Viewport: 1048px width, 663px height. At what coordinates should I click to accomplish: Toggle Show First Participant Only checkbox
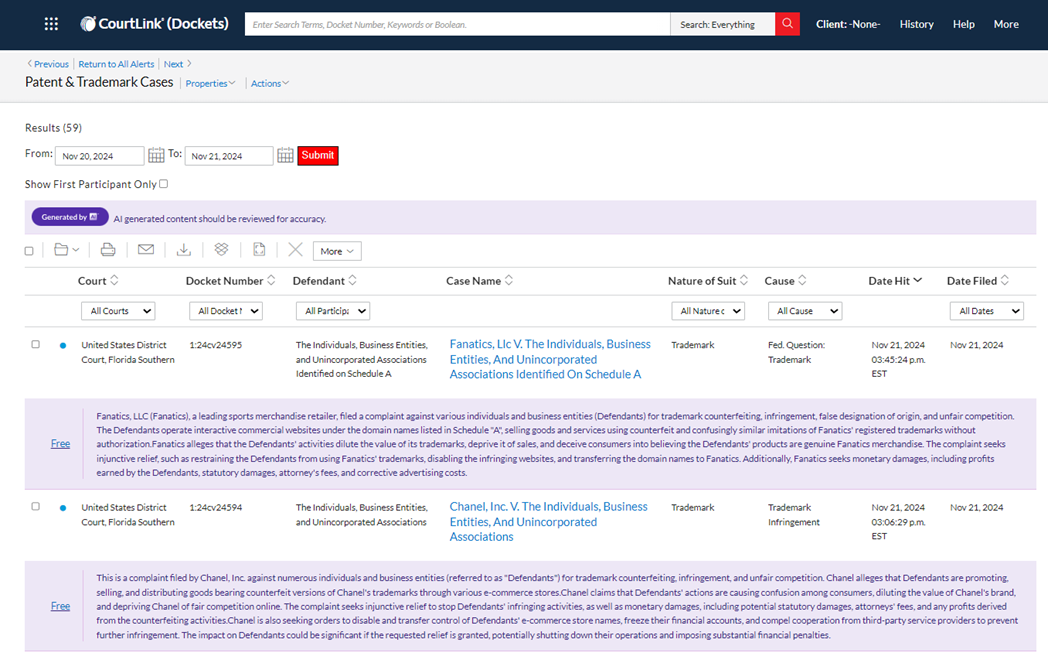[x=164, y=184]
